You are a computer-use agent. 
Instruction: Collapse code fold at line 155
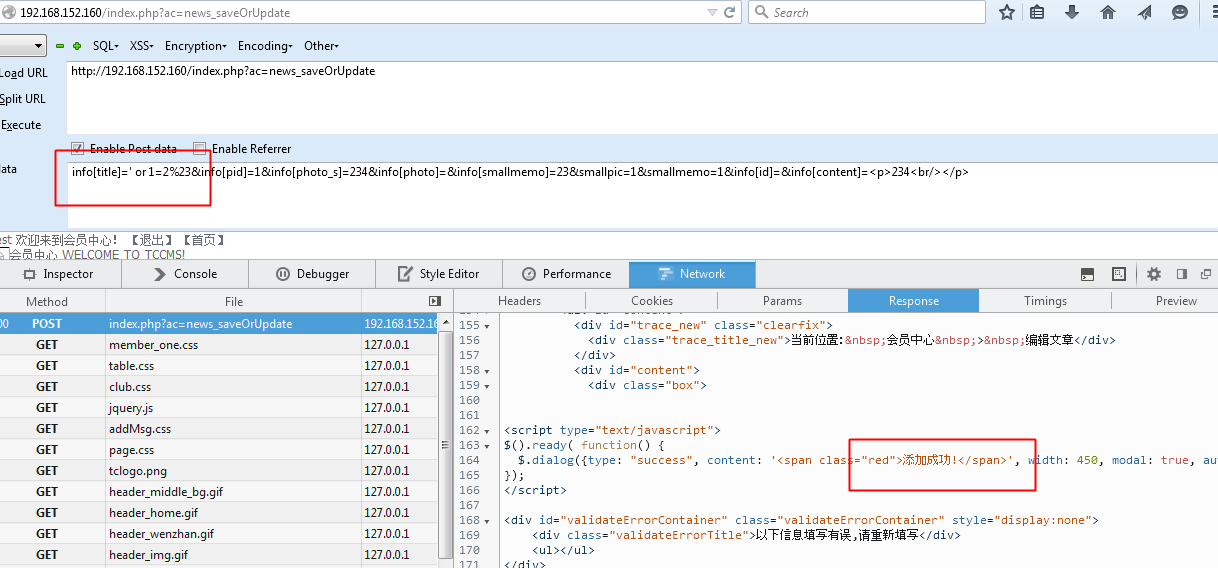pyautogui.click(x=487, y=325)
